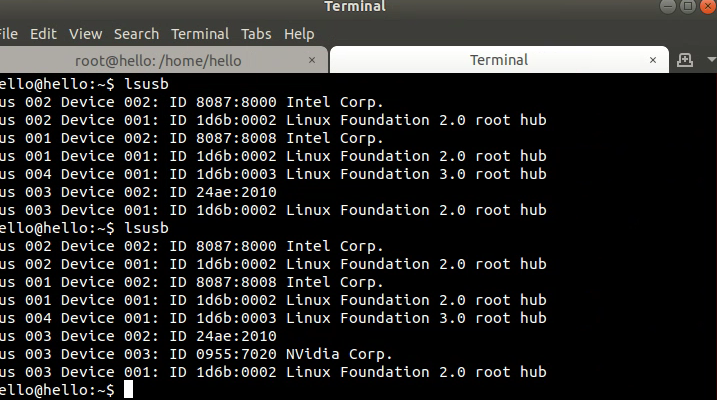
Task: Click the new tab icon
Action: coord(684,60)
